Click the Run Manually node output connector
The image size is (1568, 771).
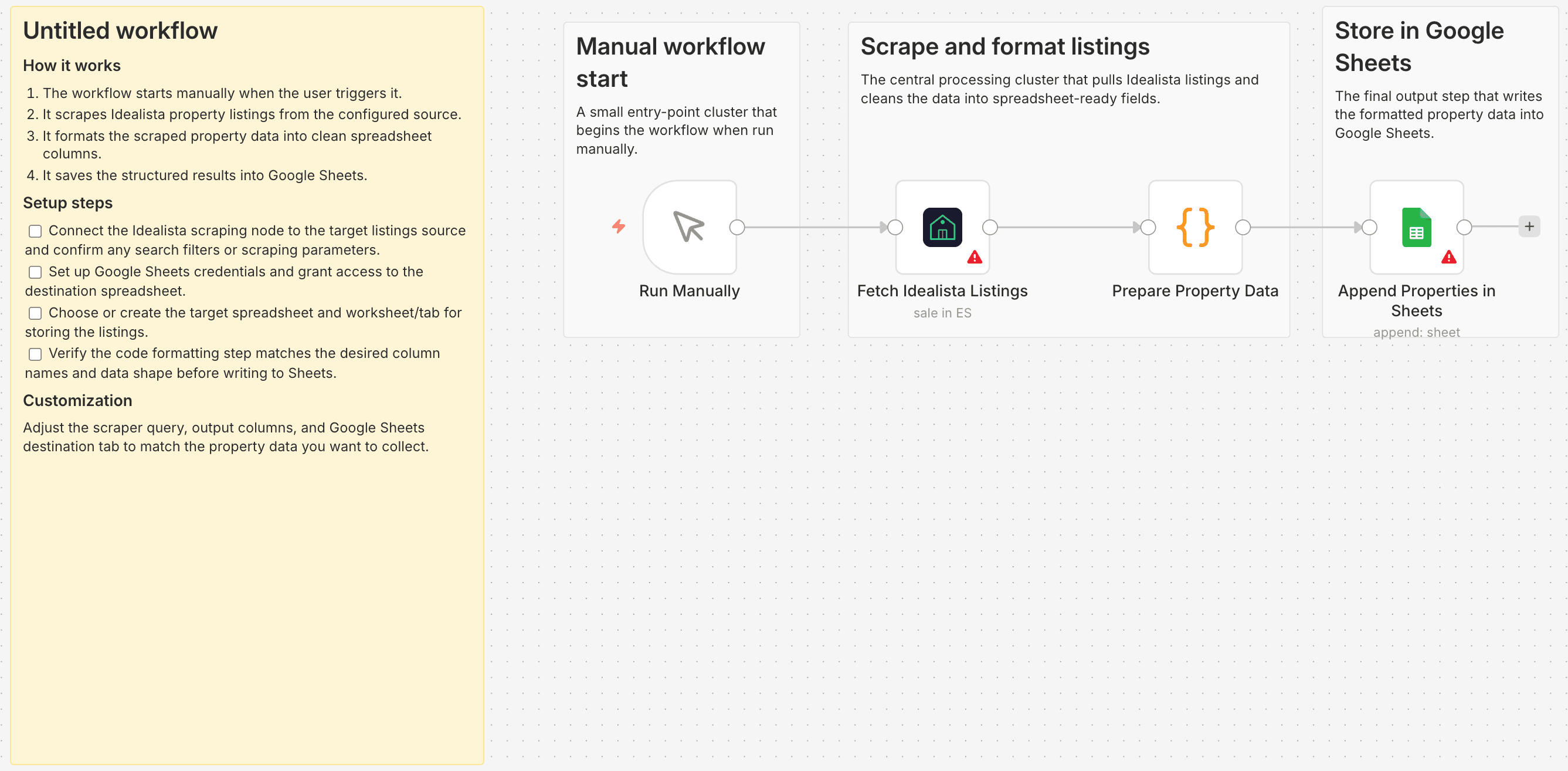737,227
